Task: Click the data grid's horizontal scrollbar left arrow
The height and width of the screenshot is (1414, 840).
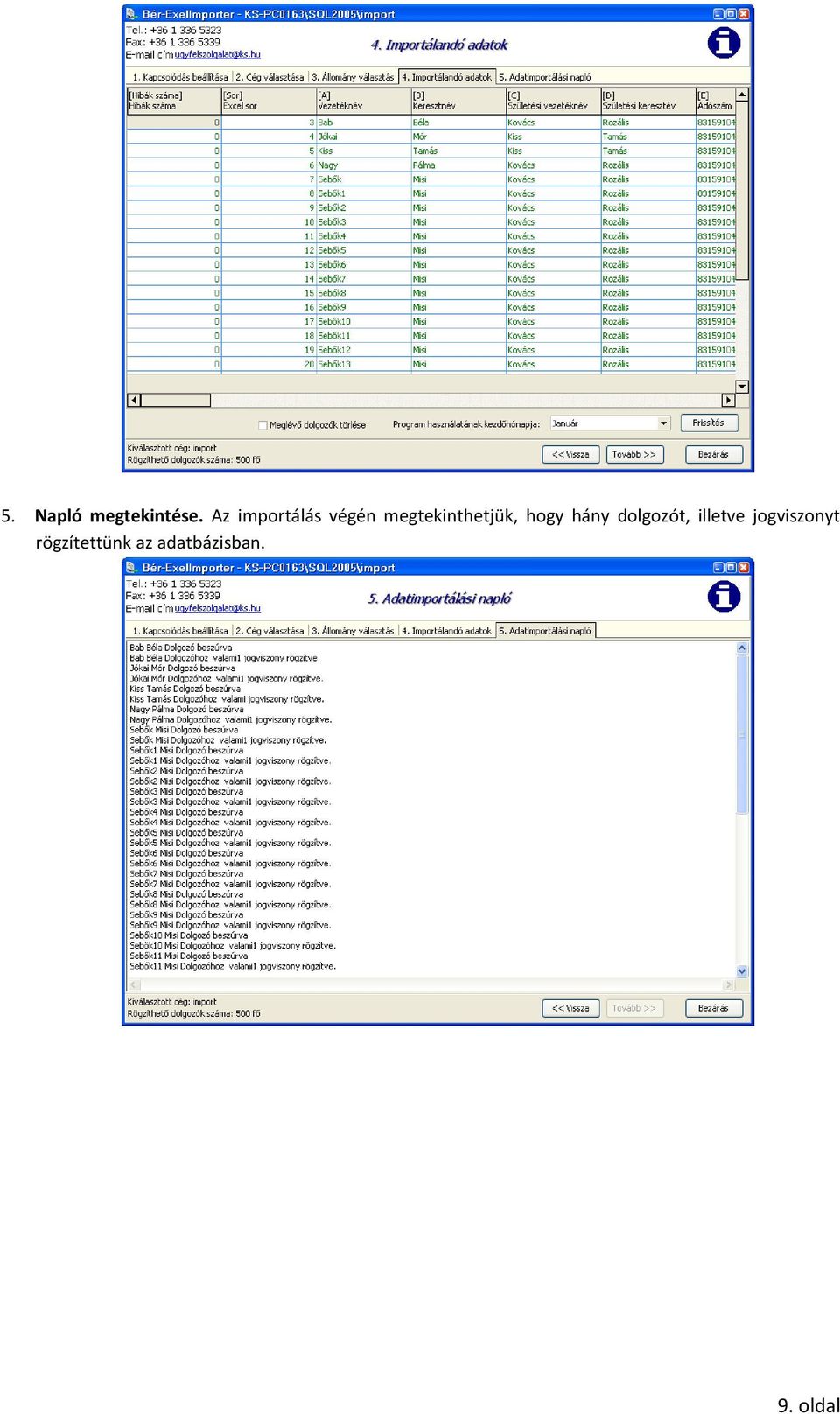Action: [x=134, y=401]
